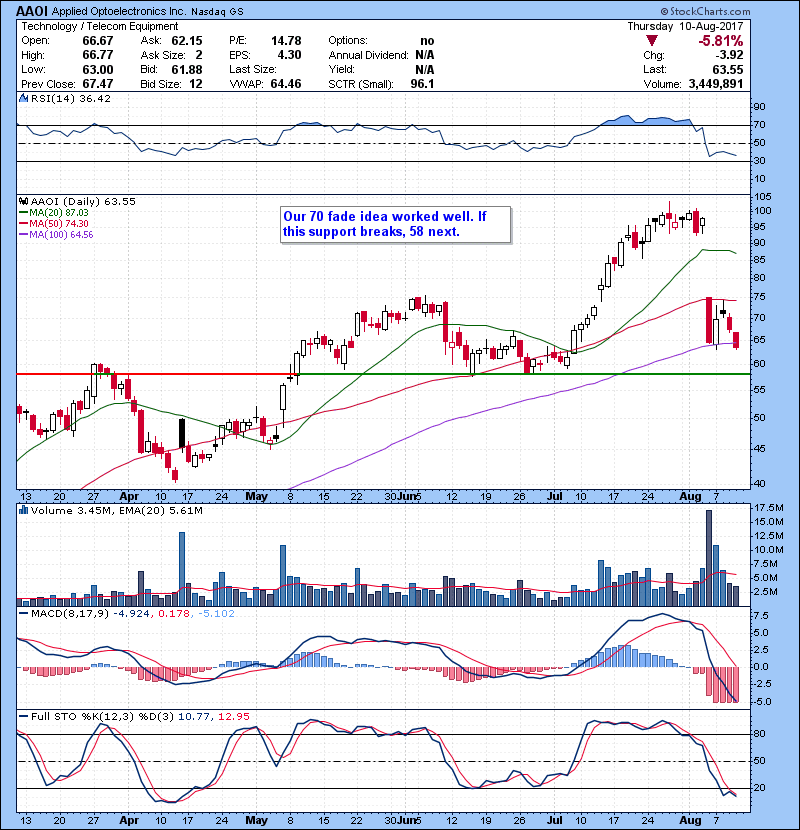Click the Open value 66.67

(98, 41)
